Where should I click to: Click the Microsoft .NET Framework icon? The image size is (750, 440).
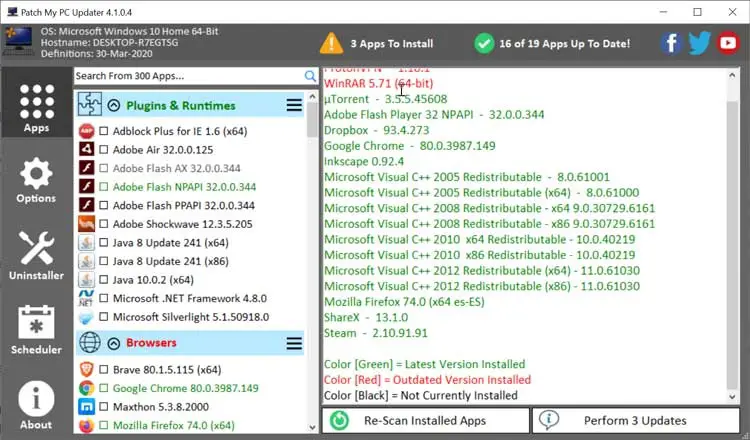tap(87, 298)
